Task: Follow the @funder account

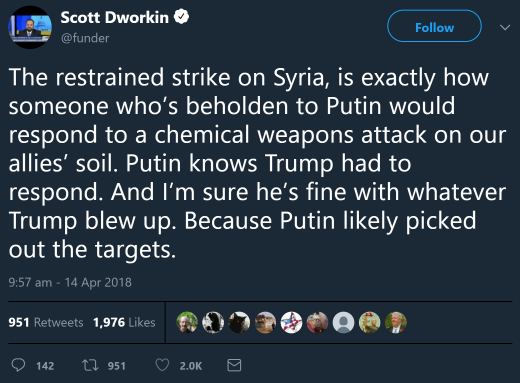Action: [x=434, y=26]
